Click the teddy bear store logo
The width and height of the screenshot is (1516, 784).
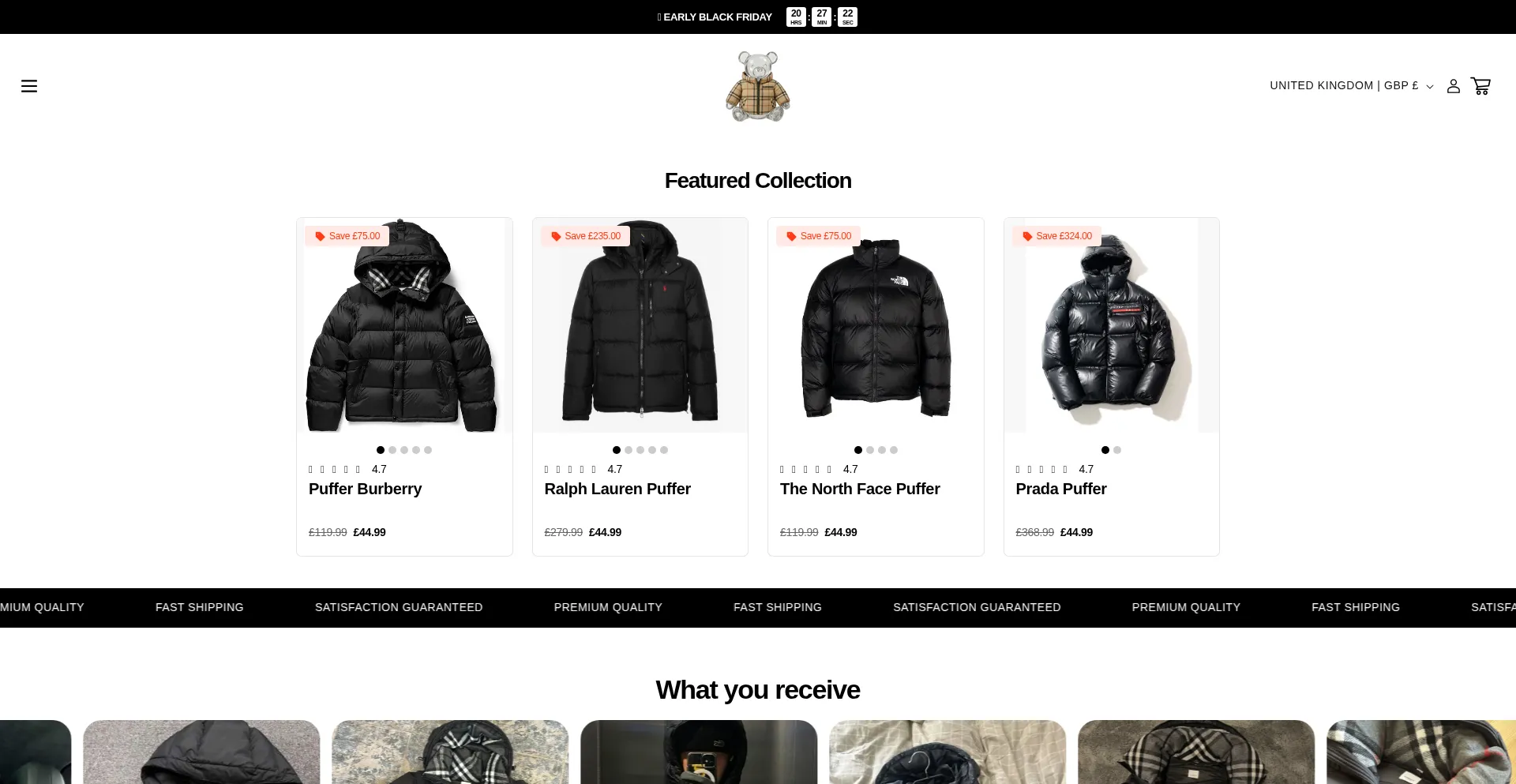point(758,87)
